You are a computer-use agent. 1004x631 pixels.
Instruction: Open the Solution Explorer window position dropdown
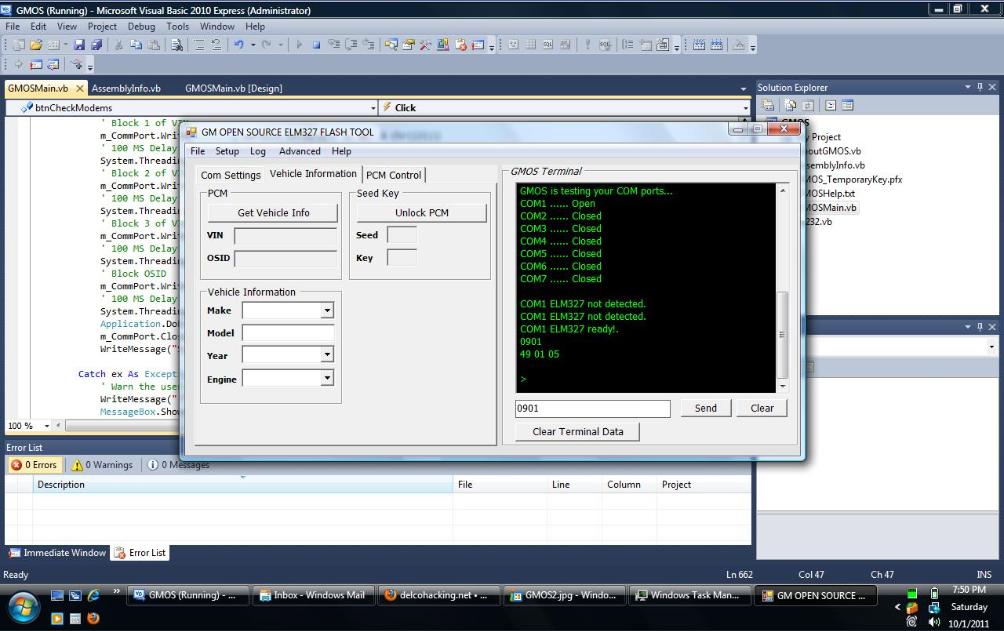pyautogui.click(x=968, y=87)
